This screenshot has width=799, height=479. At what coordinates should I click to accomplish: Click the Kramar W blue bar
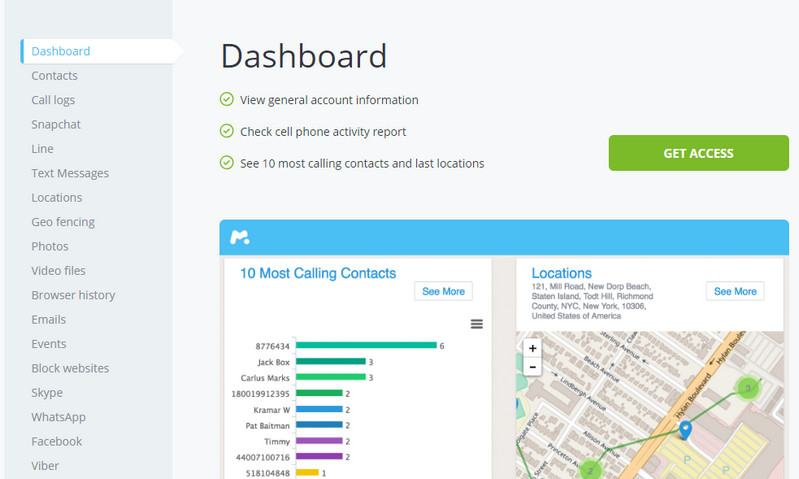319,409
